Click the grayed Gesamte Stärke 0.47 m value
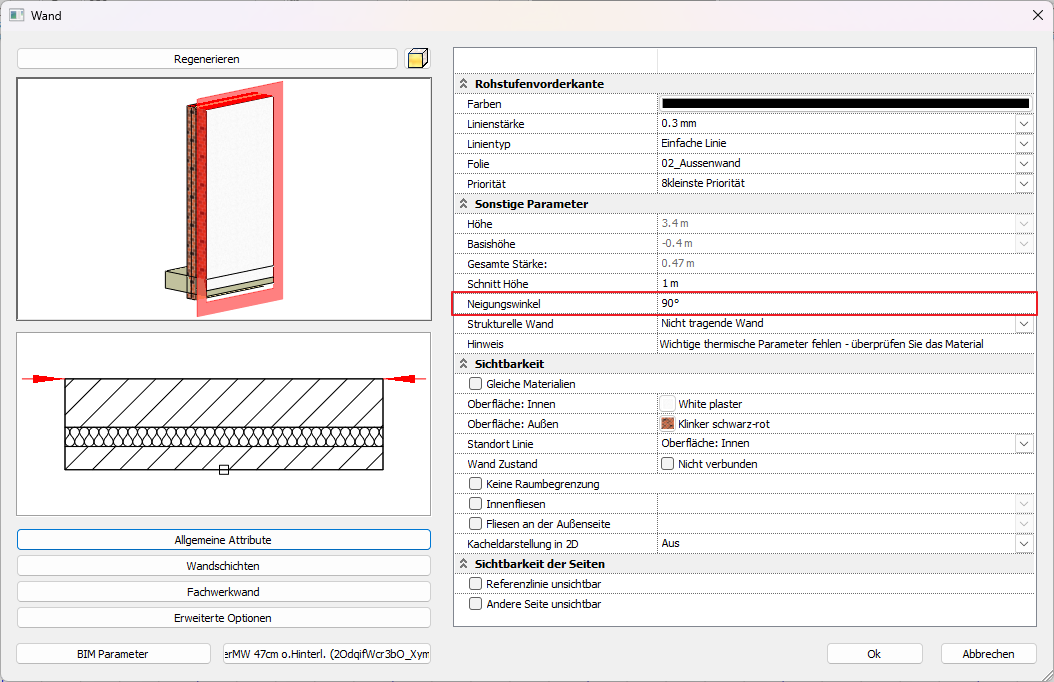The width and height of the screenshot is (1054, 682). coord(678,263)
